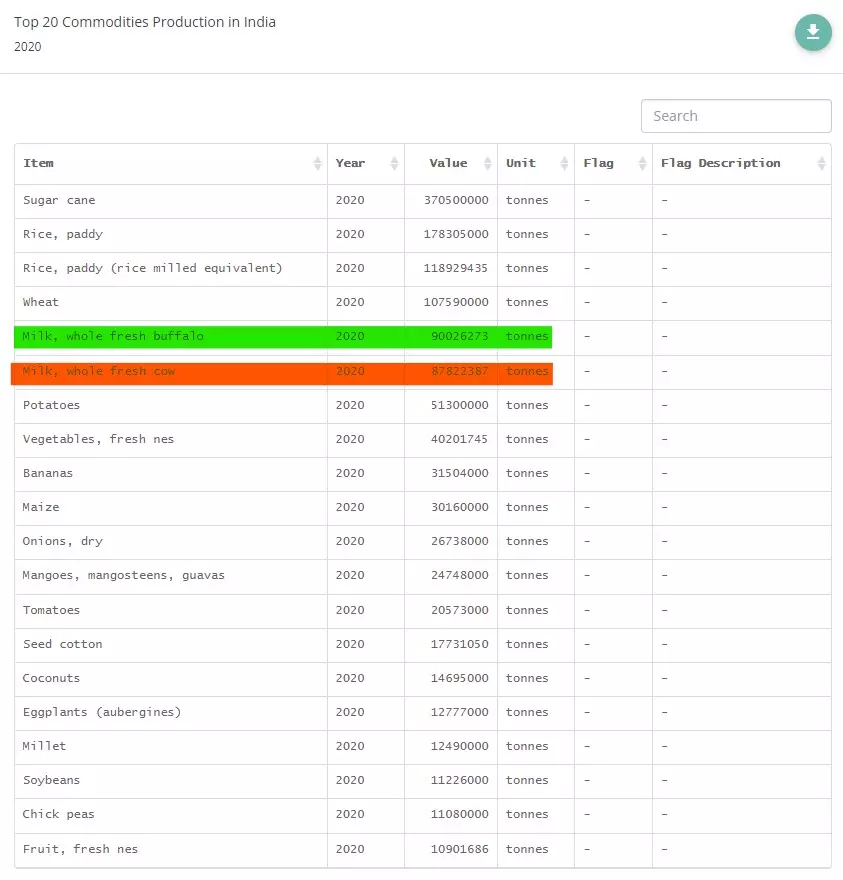Sort by Year column arrows
The image size is (843, 880).
click(394, 163)
